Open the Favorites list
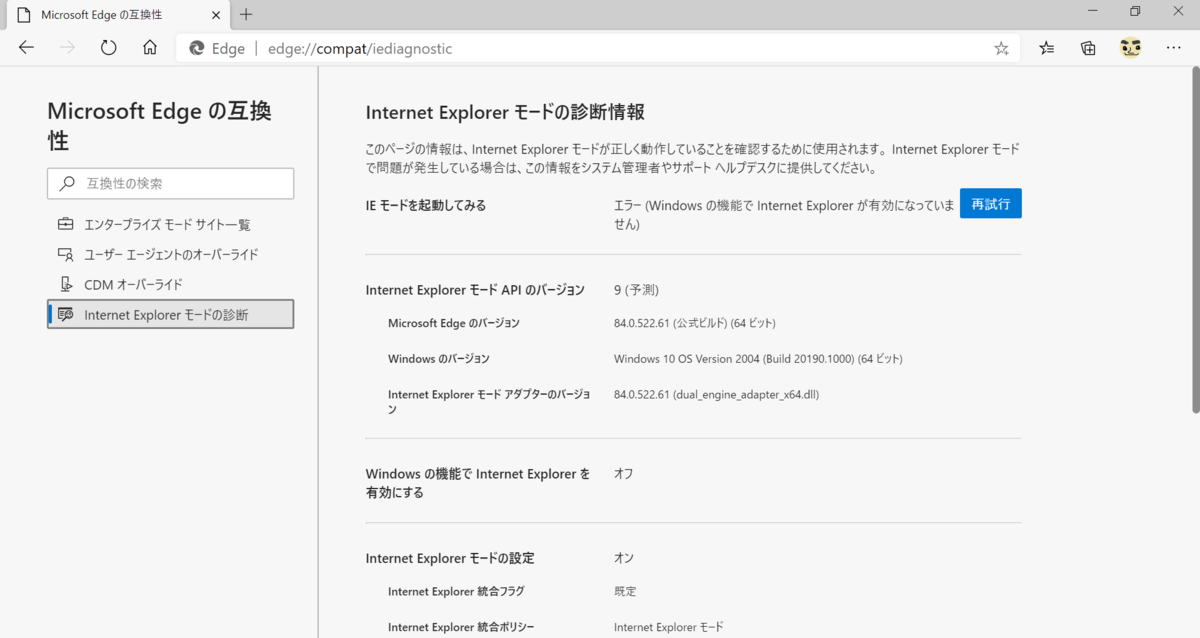Image resolution: width=1200 pixels, height=638 pixels. tap(1047, 48)
